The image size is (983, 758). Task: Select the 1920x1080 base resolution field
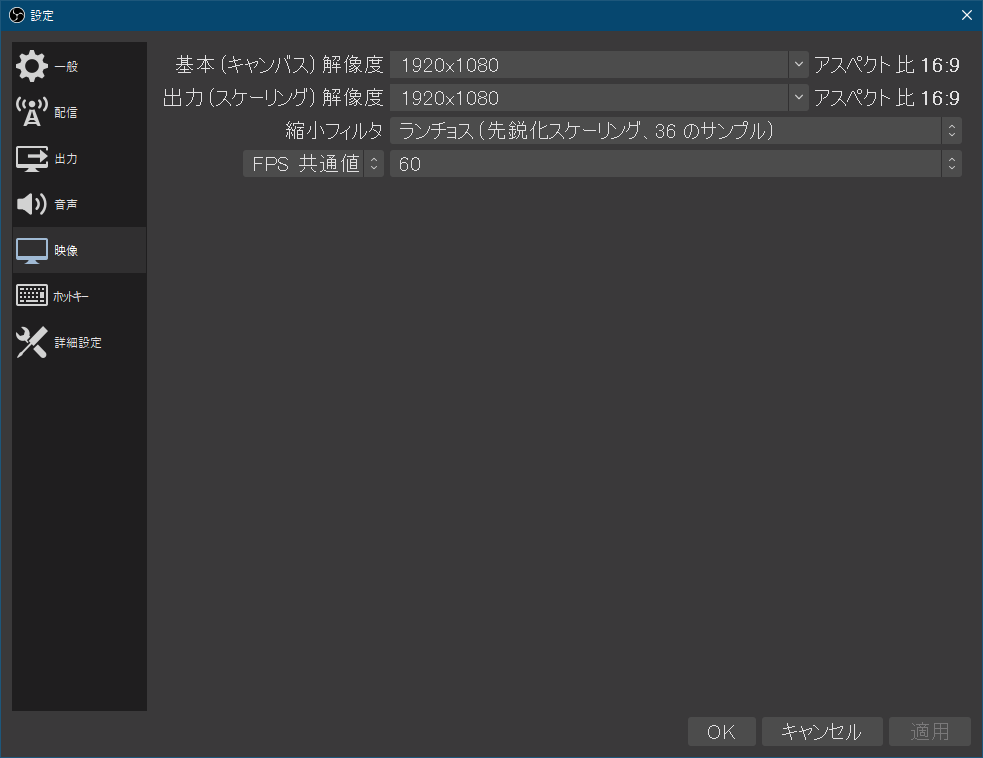pyautogui.click(x=590, y=64)
